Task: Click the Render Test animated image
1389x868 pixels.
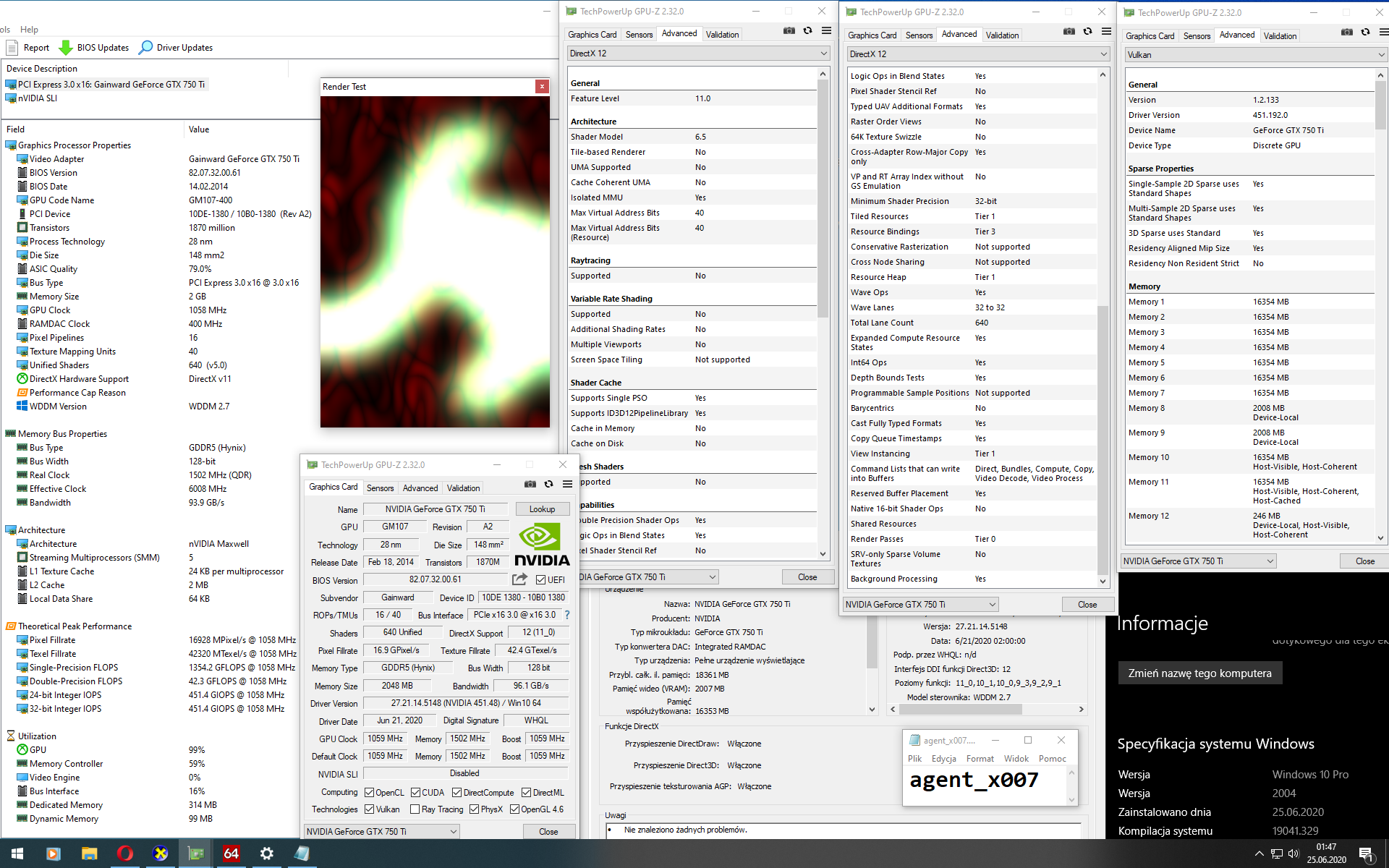Action: 435,261
